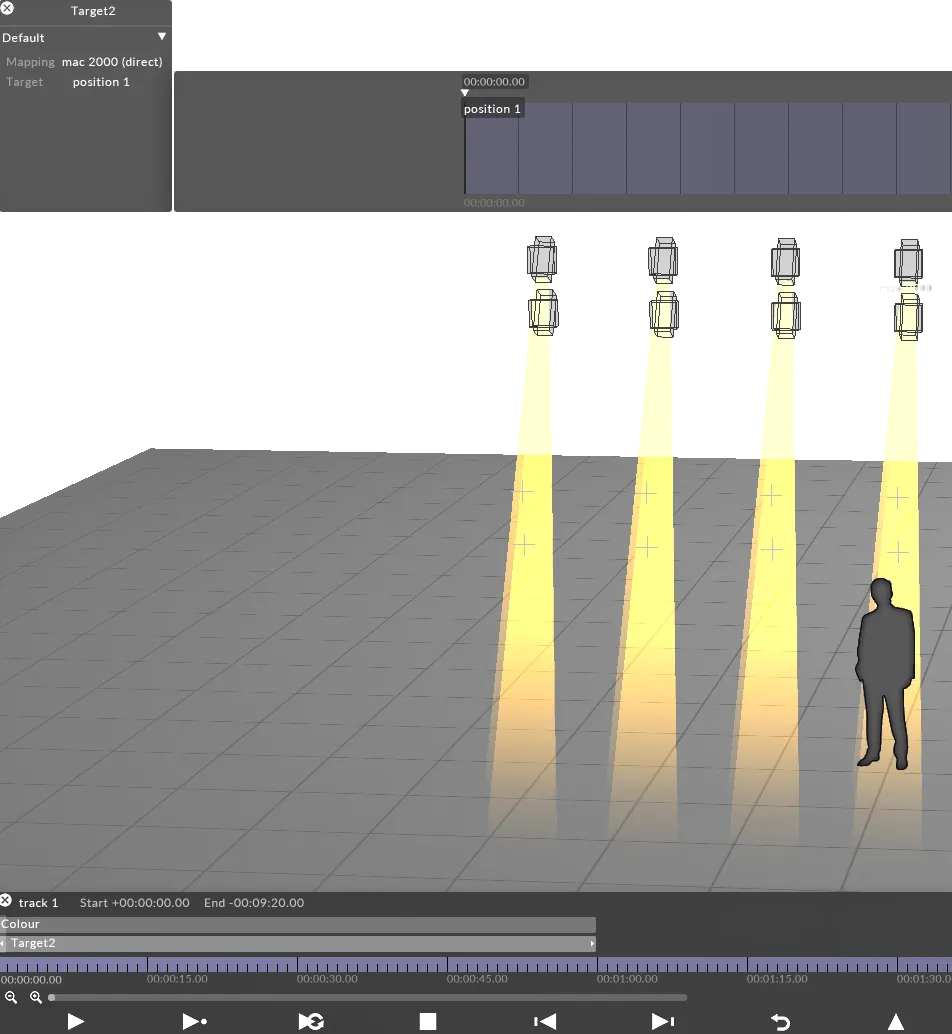Toggle the loop playback icon

(x=311, y=1021)
